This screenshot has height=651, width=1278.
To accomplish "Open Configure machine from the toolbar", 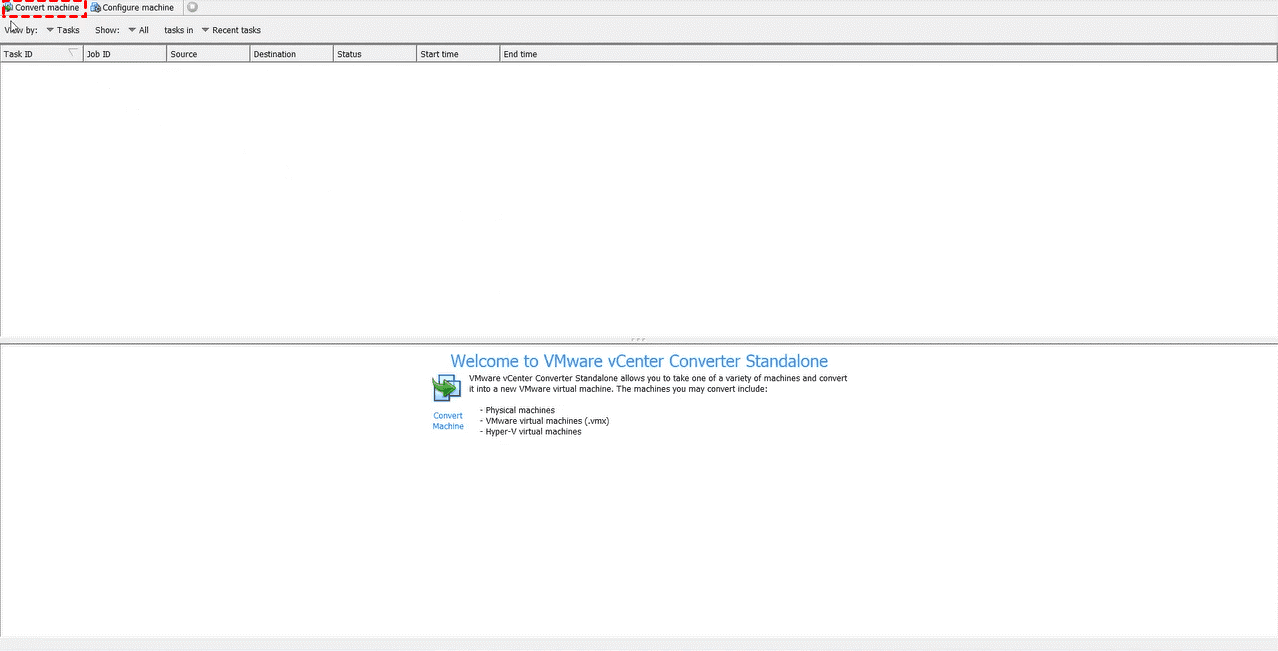I will click(x=132, y=8).
